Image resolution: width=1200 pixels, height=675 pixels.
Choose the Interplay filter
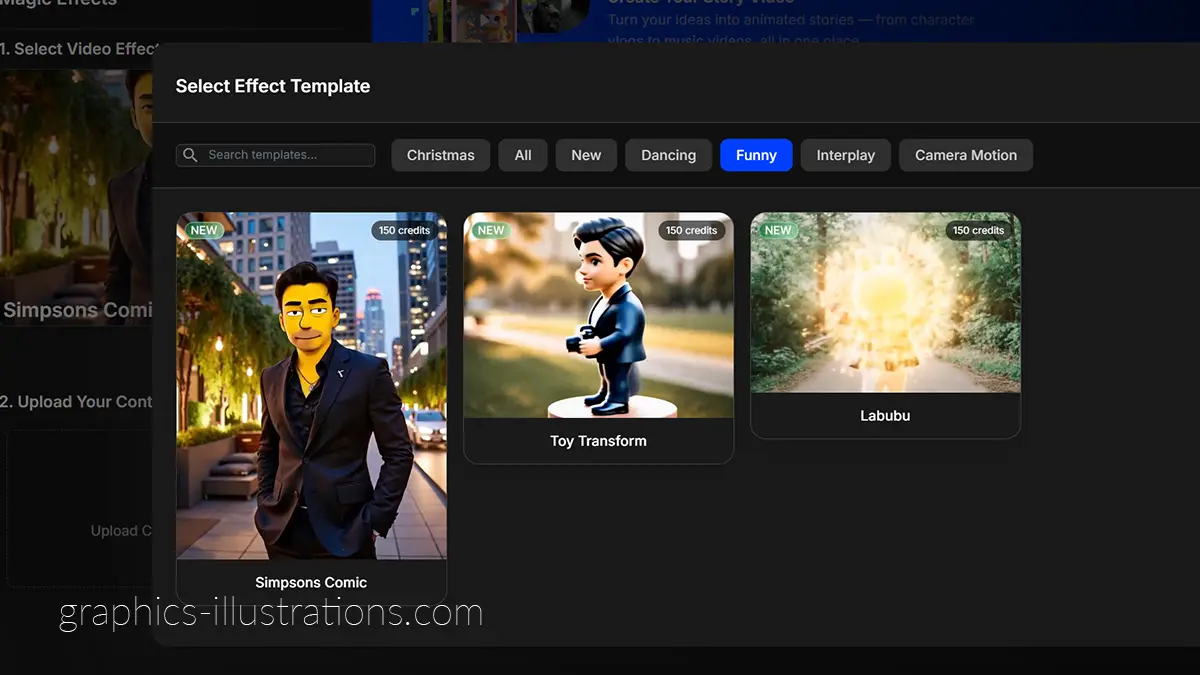(x=845, y=155)
